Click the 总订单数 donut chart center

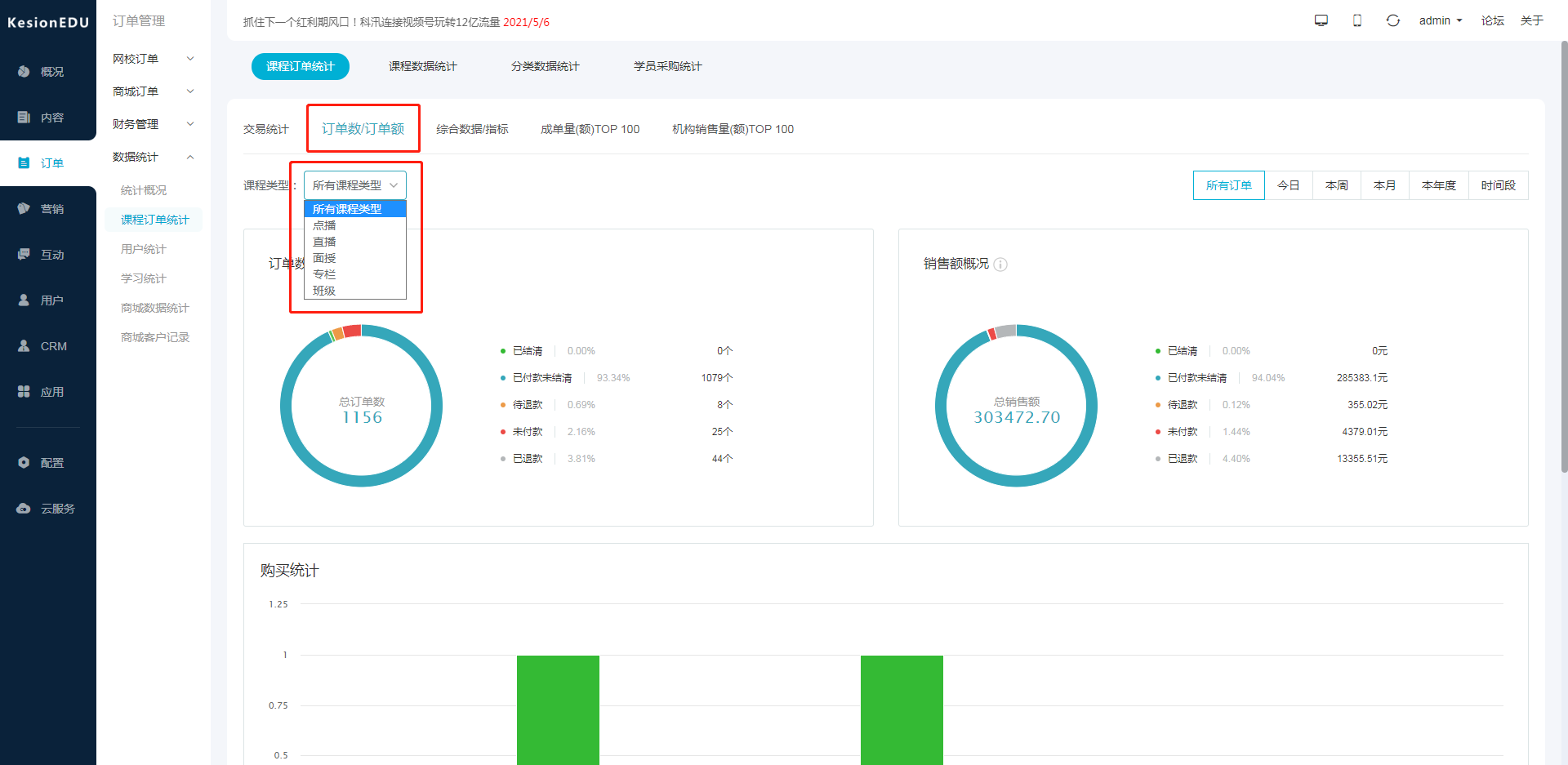362,410
